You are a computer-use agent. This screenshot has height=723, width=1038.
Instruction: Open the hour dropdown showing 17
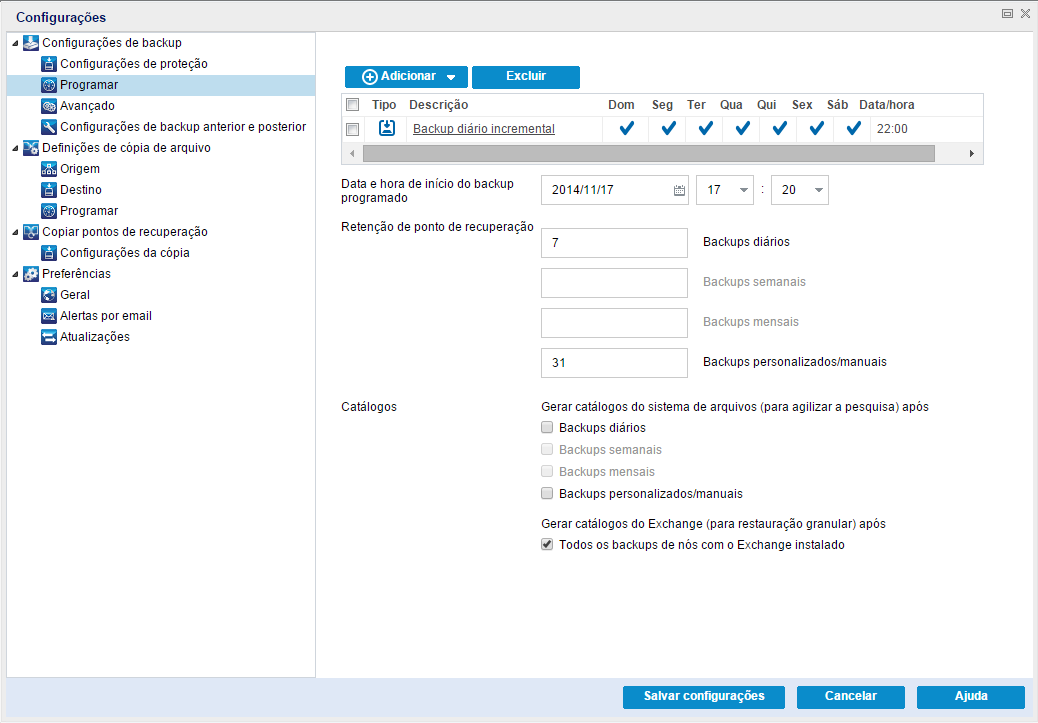pyautogui.click(x=743, y=190)
